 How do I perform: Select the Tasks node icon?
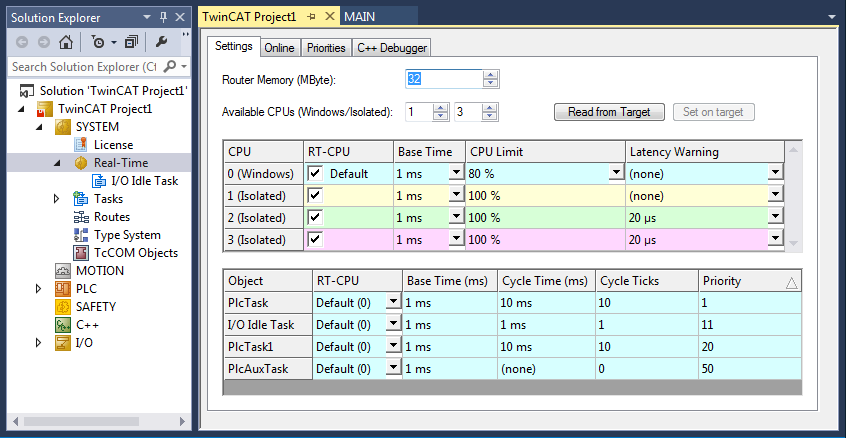[81, 199]
